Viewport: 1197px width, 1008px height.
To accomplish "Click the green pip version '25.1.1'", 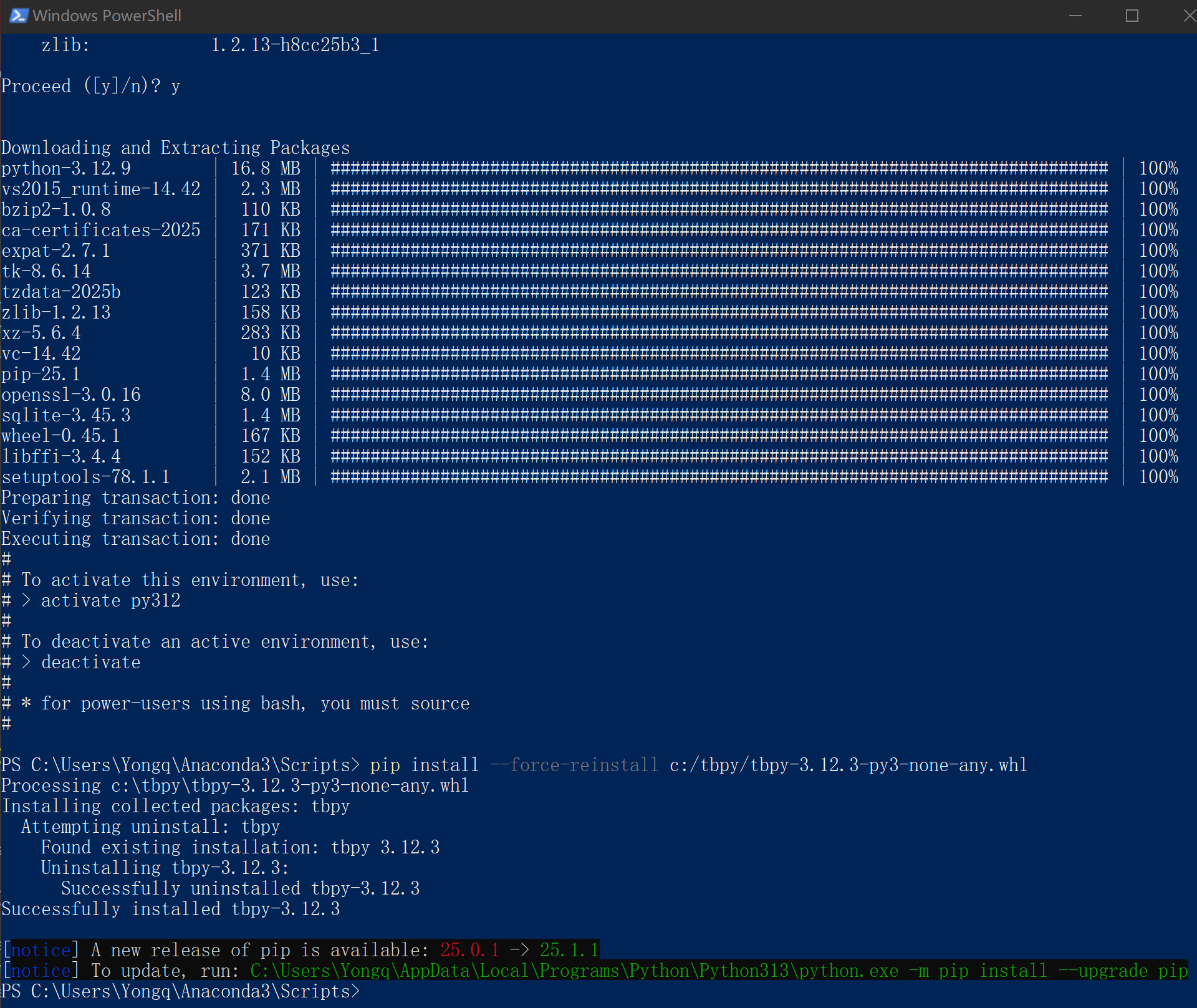I will click(x=569, y=950).
